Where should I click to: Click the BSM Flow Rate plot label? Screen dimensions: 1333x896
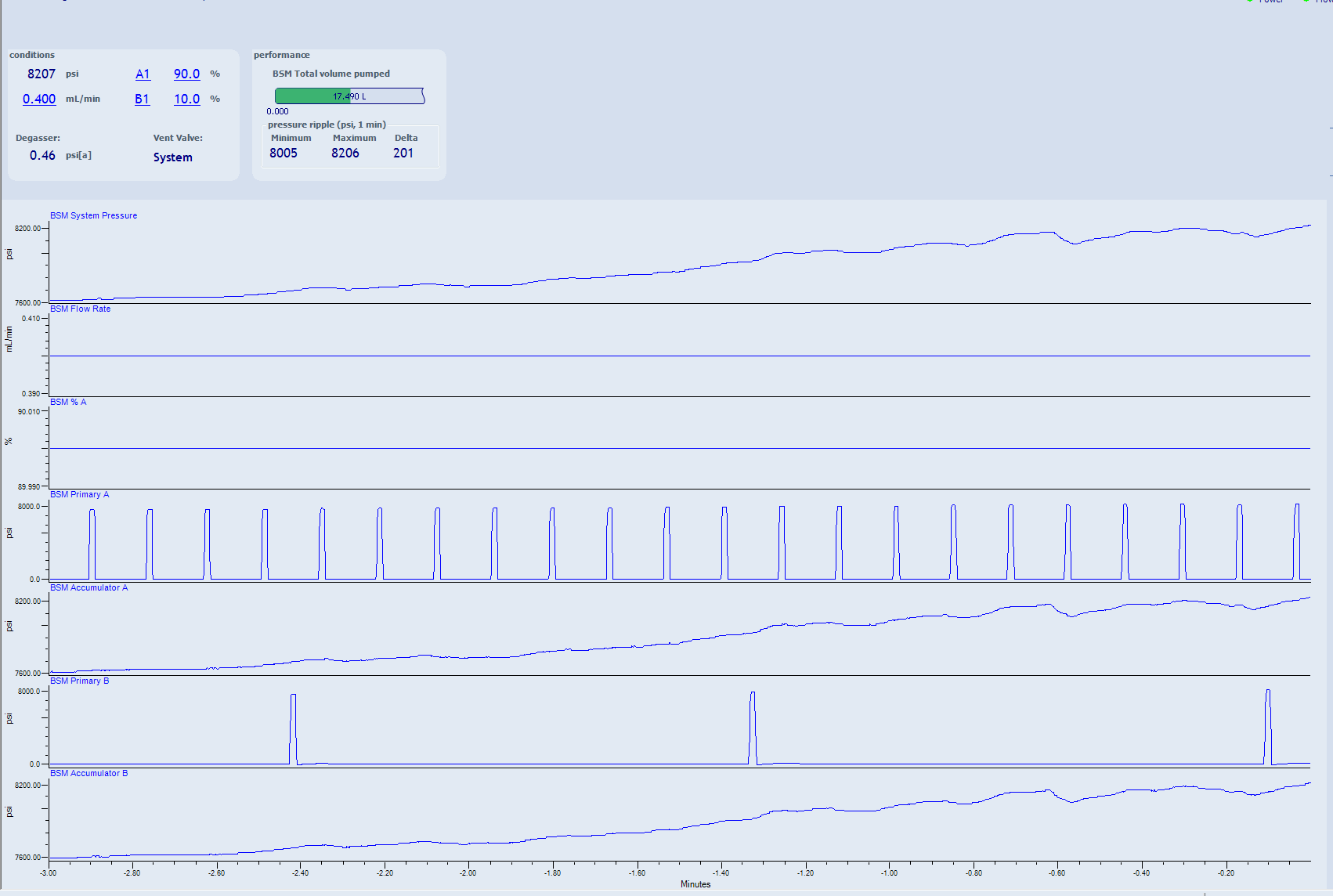point(80,309)
